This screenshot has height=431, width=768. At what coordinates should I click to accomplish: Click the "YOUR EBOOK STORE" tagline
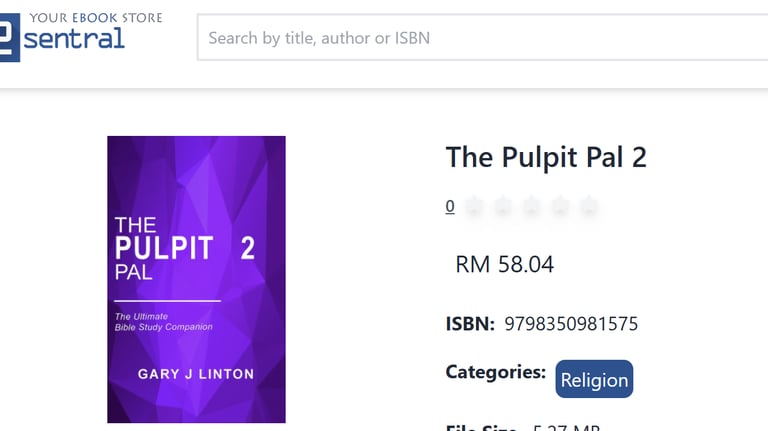(x=96, y=18)
